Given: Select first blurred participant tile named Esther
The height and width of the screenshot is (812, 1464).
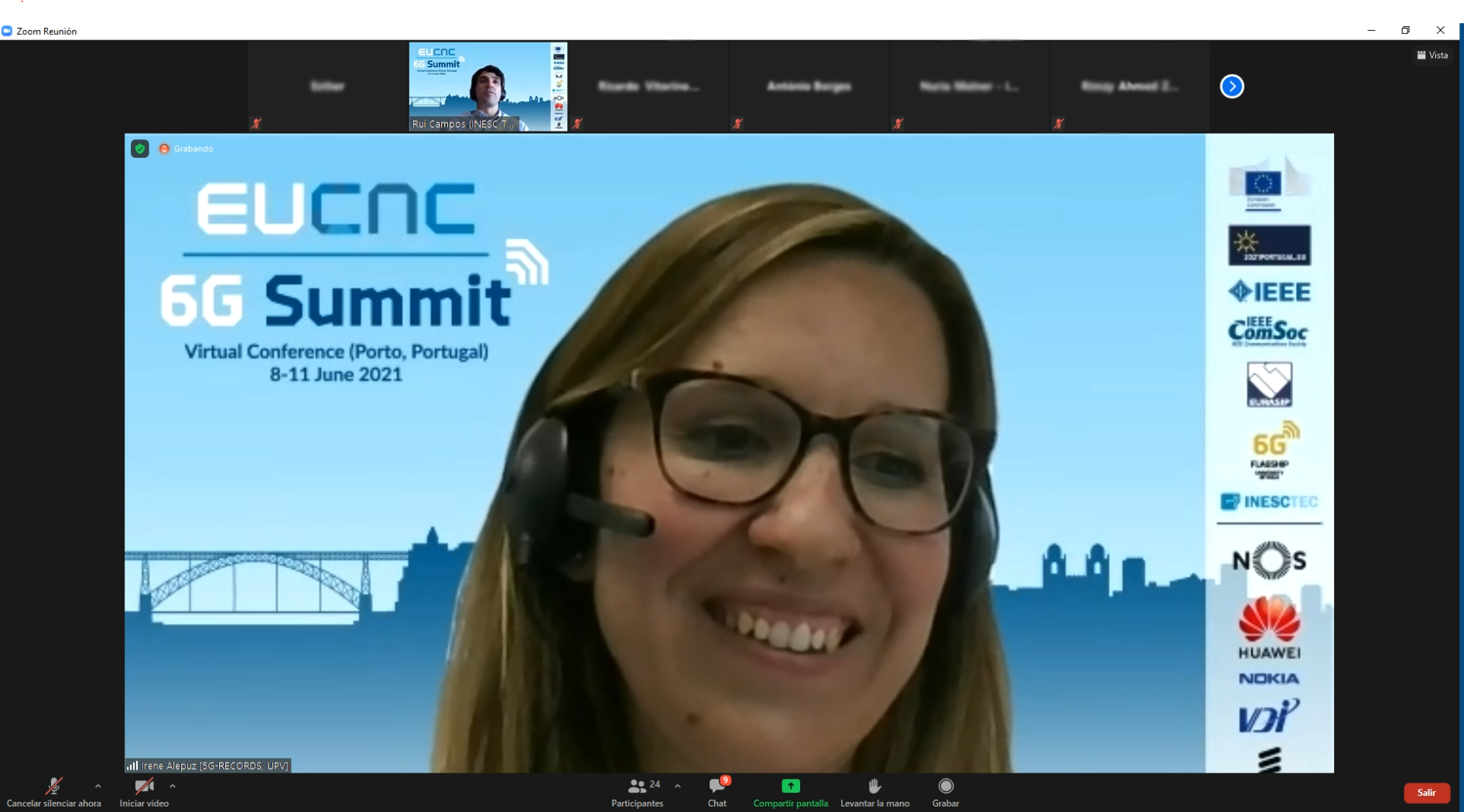Looking at the screenshot, I should pos(328,86).
